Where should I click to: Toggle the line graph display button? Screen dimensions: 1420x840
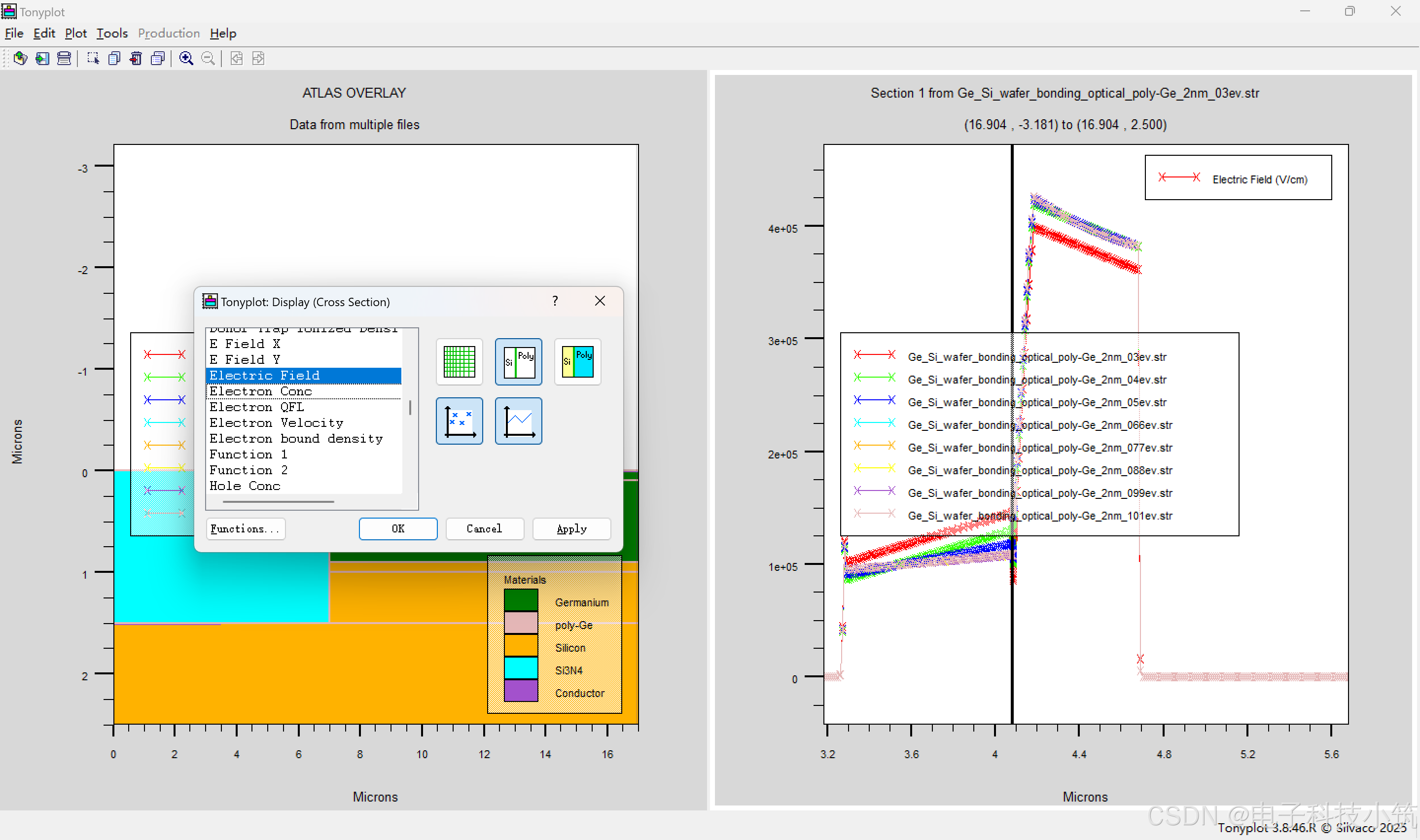tap(518, 421)
